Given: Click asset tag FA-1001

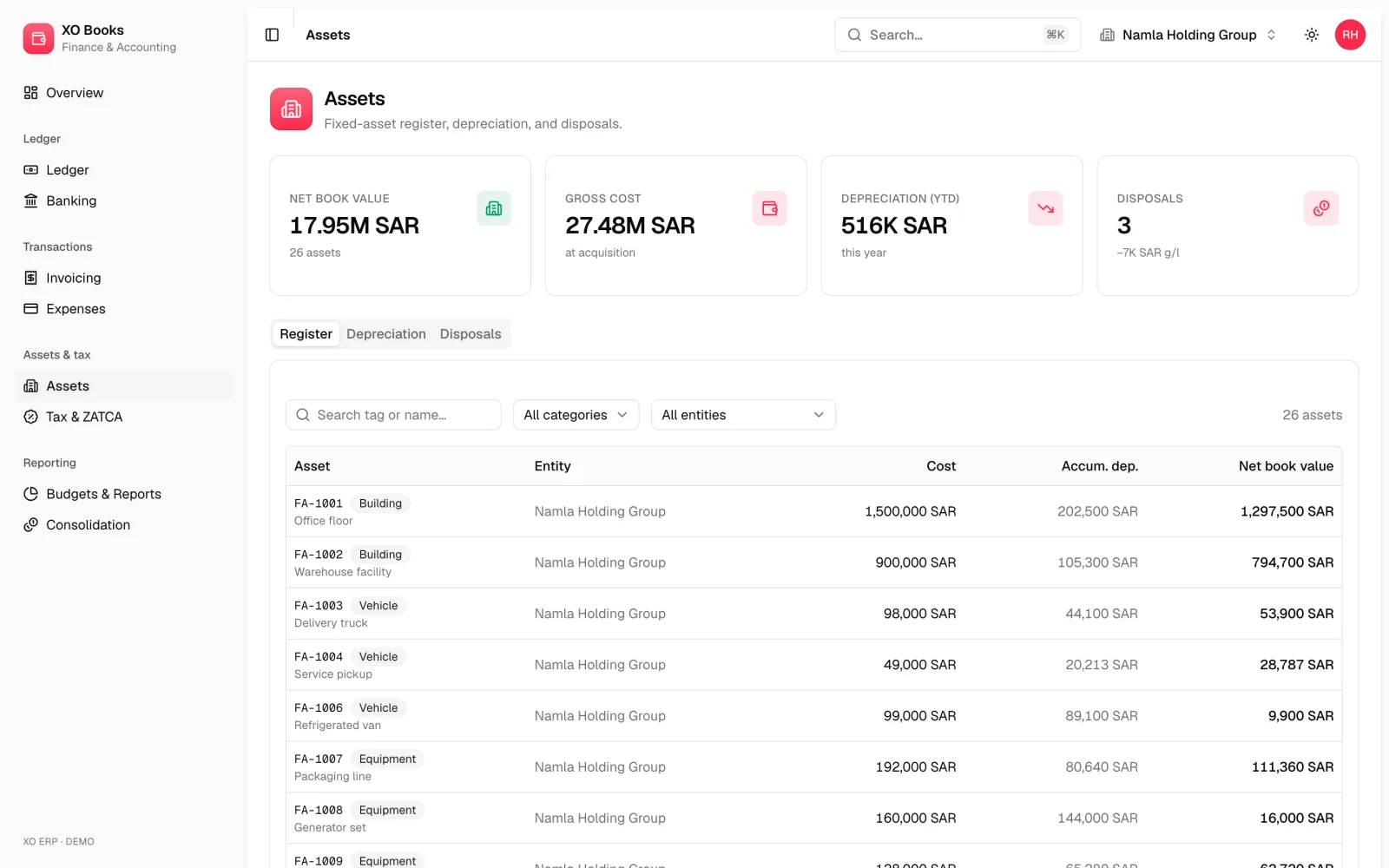Looking at the screenshot, I should tap(319, 503).
